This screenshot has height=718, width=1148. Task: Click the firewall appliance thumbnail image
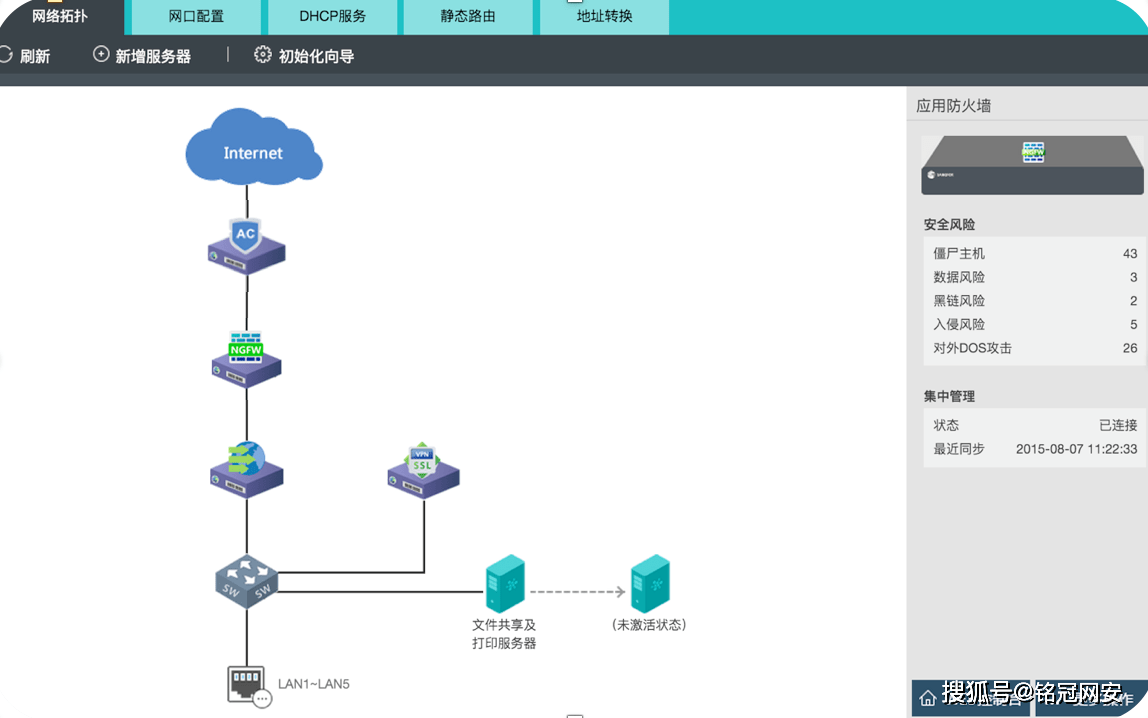[1032, 165]
